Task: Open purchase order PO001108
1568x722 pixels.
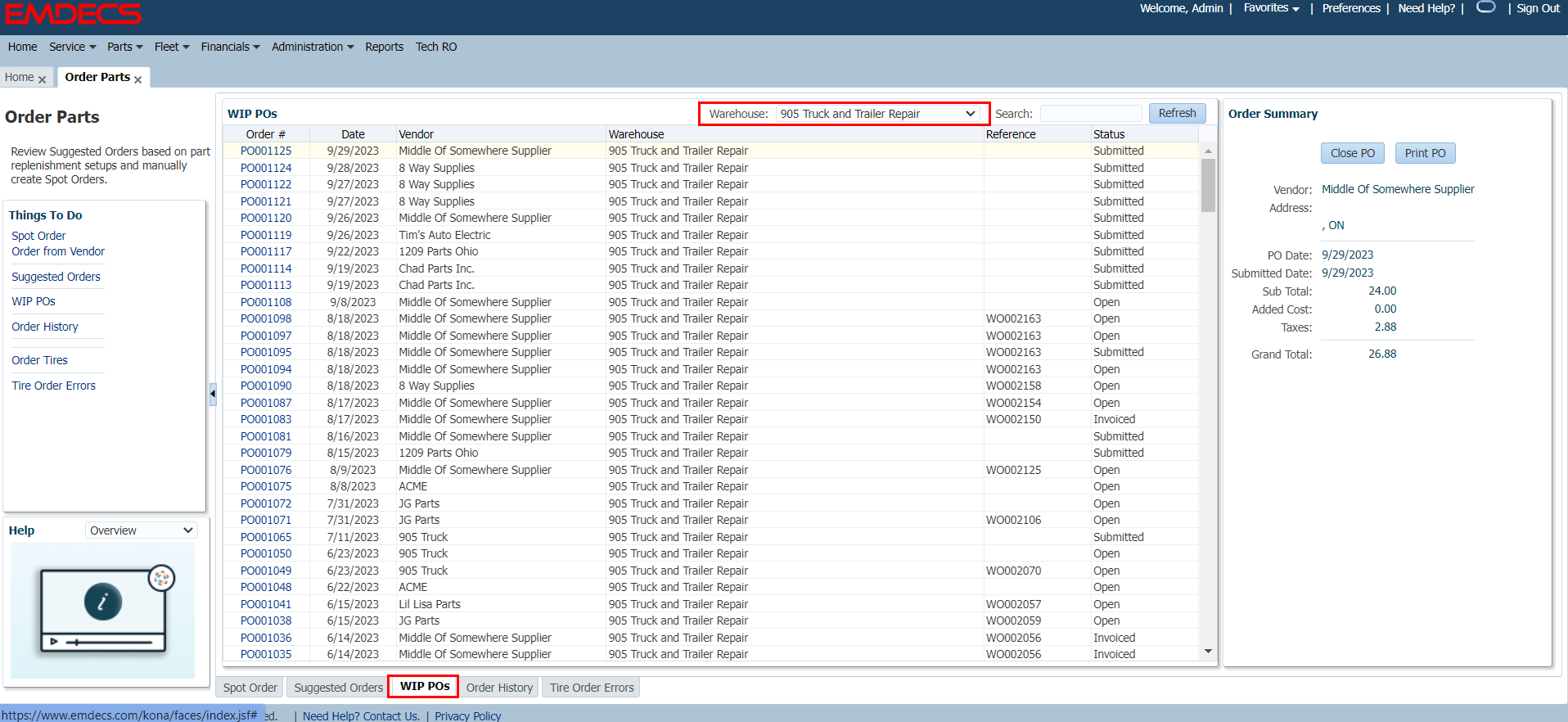Action: pos(266,302)
